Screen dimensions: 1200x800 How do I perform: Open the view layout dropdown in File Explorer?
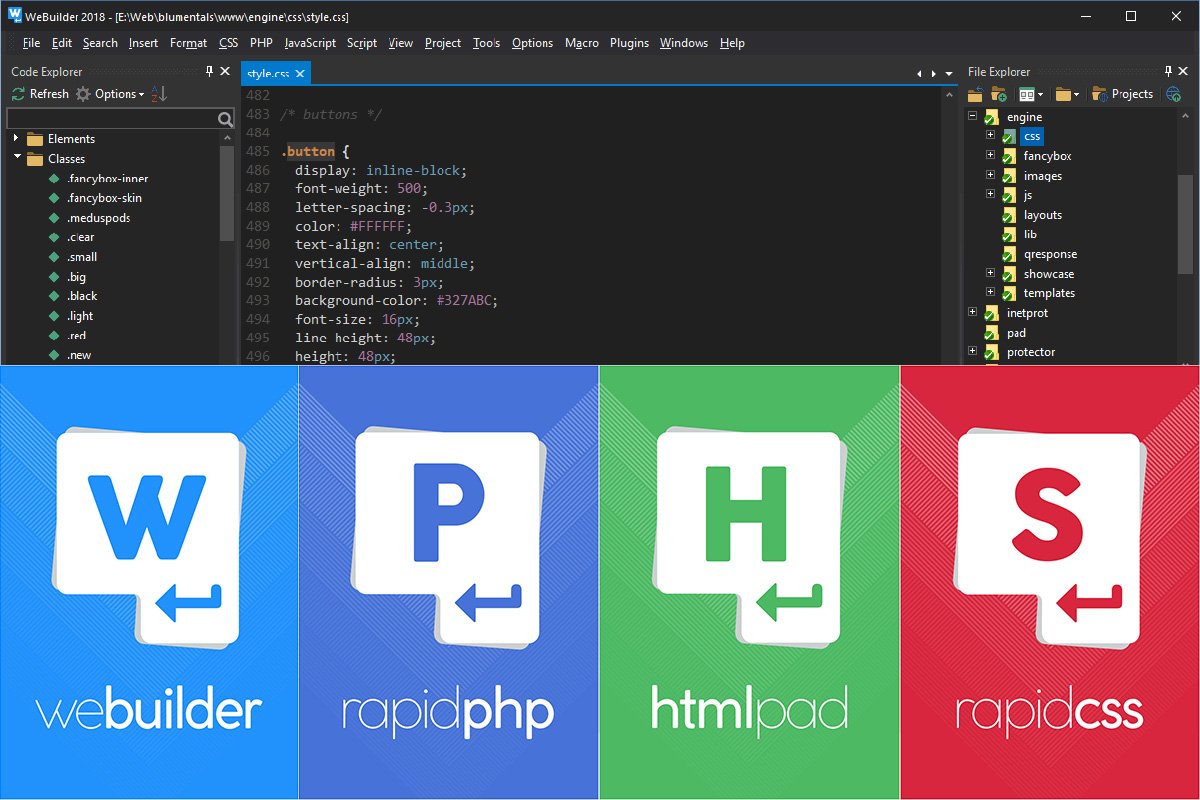pyautogui.click(x=1030, y=94)
